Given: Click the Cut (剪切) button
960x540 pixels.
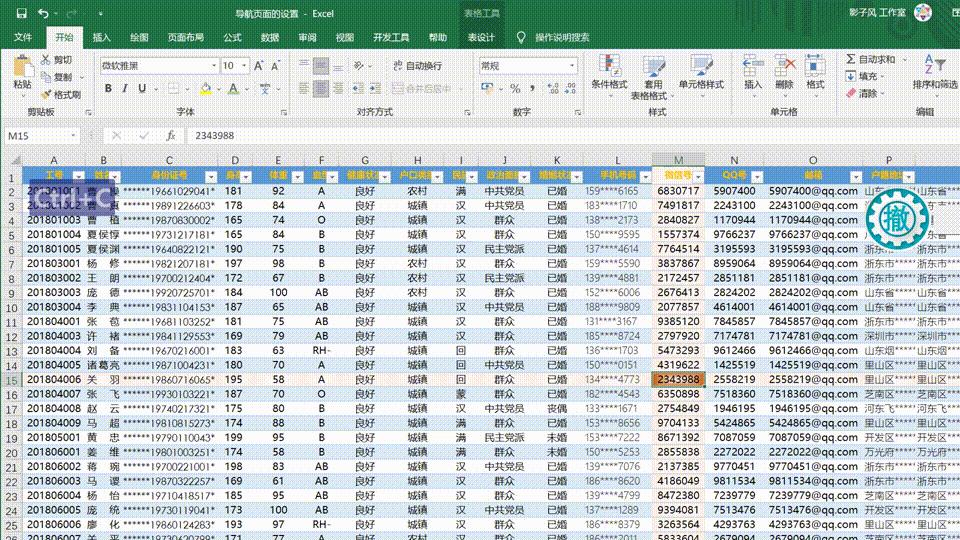Looking at the screenshot, I should (x=56, y=60).
